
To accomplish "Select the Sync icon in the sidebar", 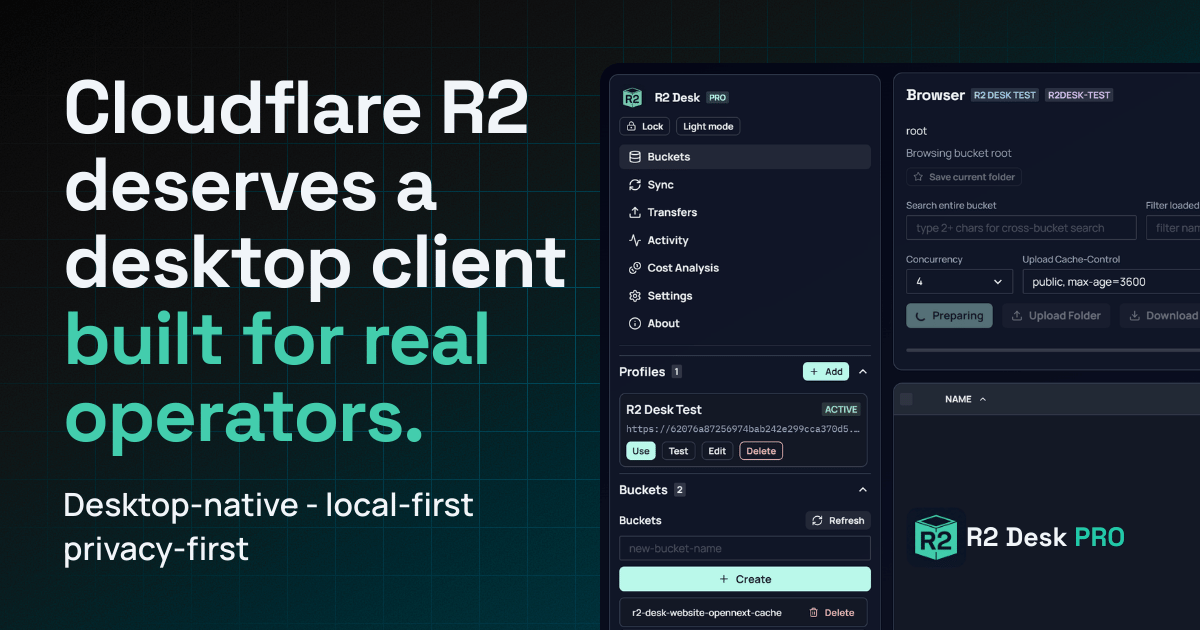I will coord(663,184).
